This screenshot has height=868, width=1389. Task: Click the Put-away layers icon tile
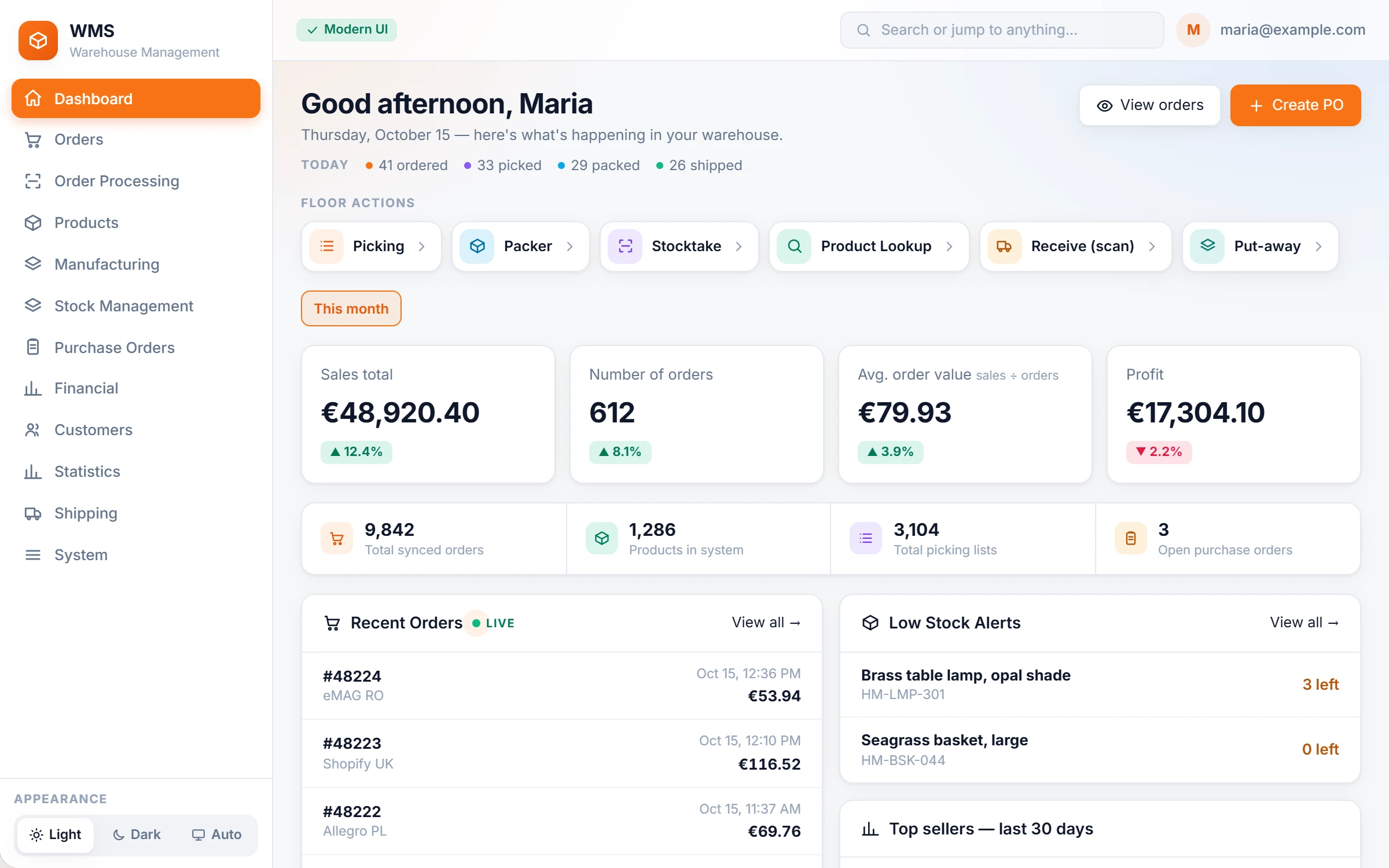1207,247
